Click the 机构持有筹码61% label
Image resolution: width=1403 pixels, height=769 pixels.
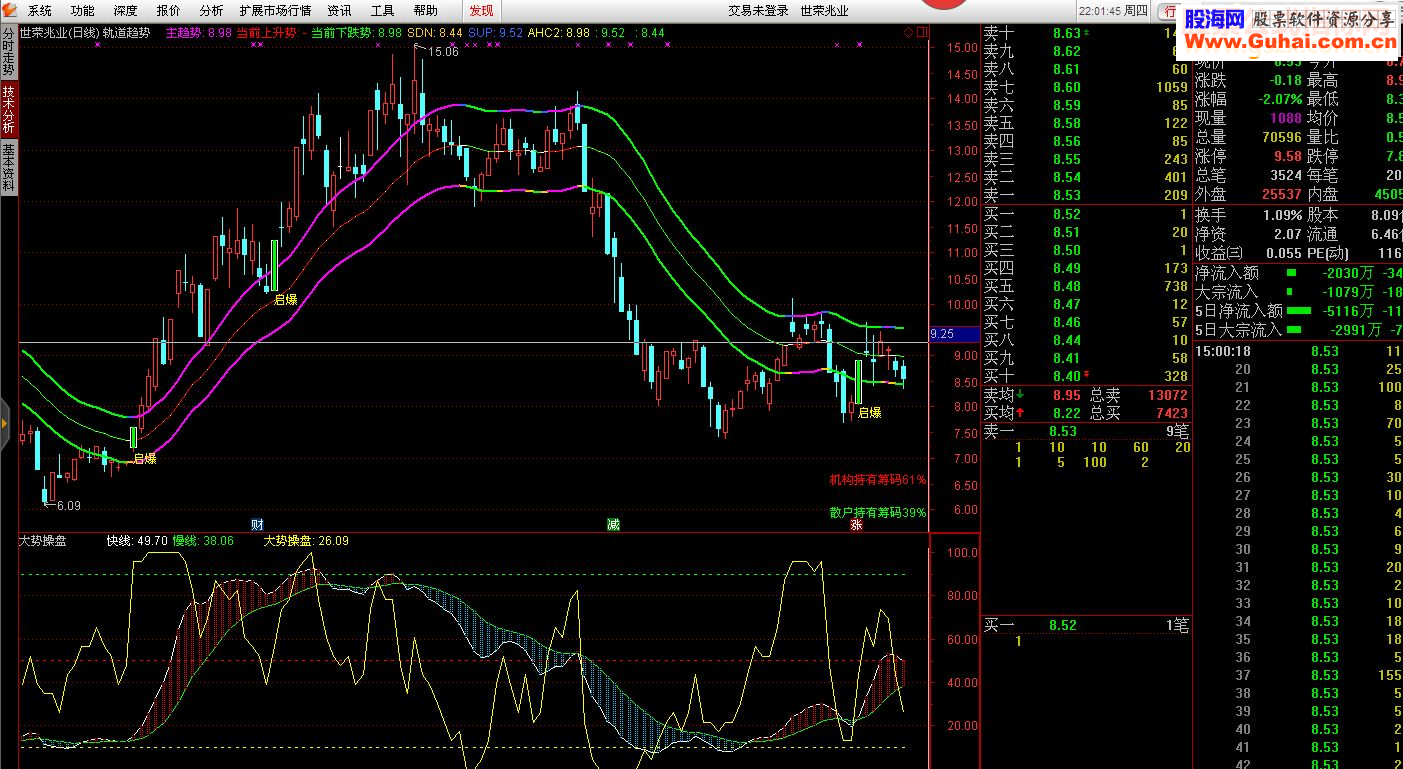tap(878, 480)
